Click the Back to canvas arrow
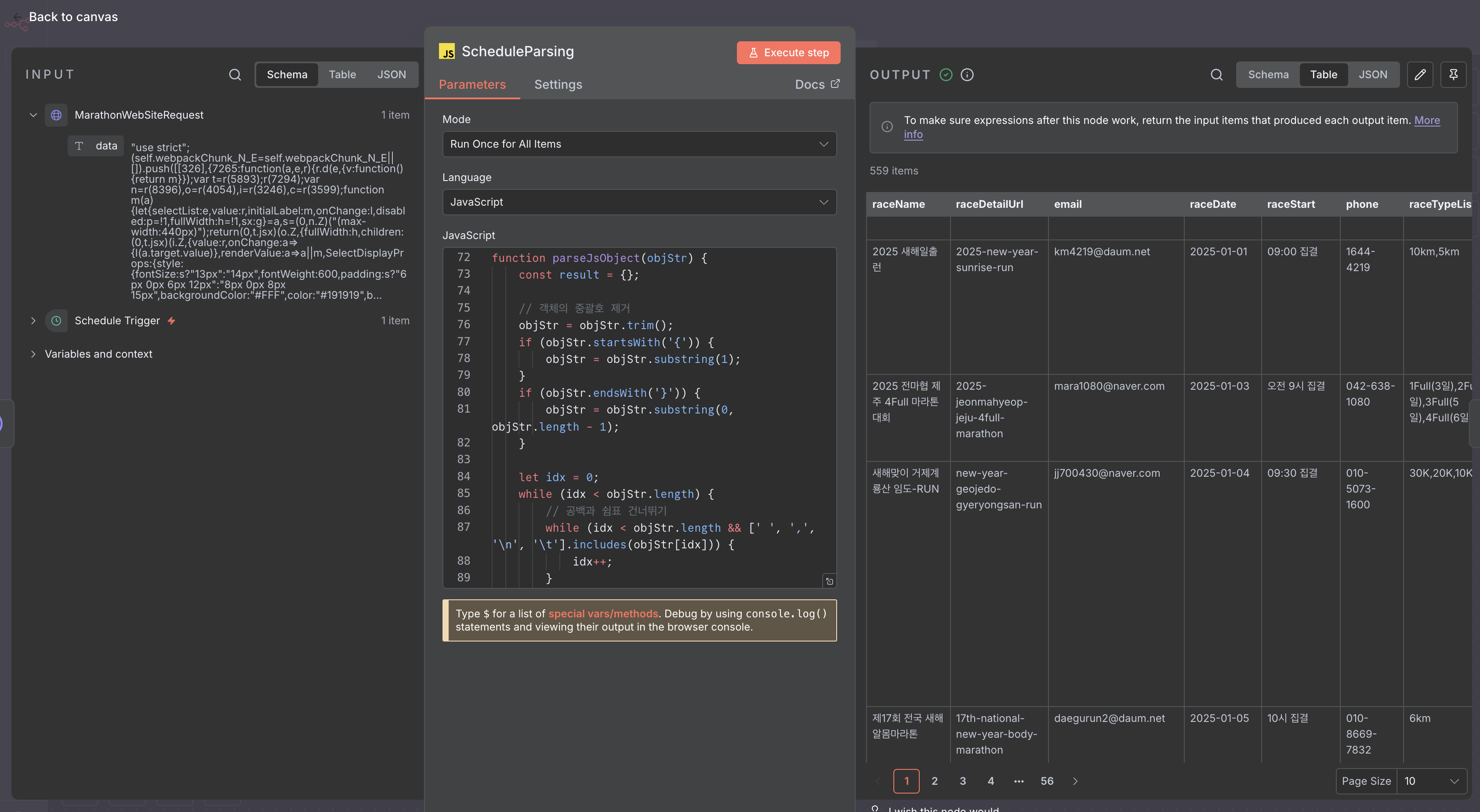1480x812 pixels. point(17,17)
